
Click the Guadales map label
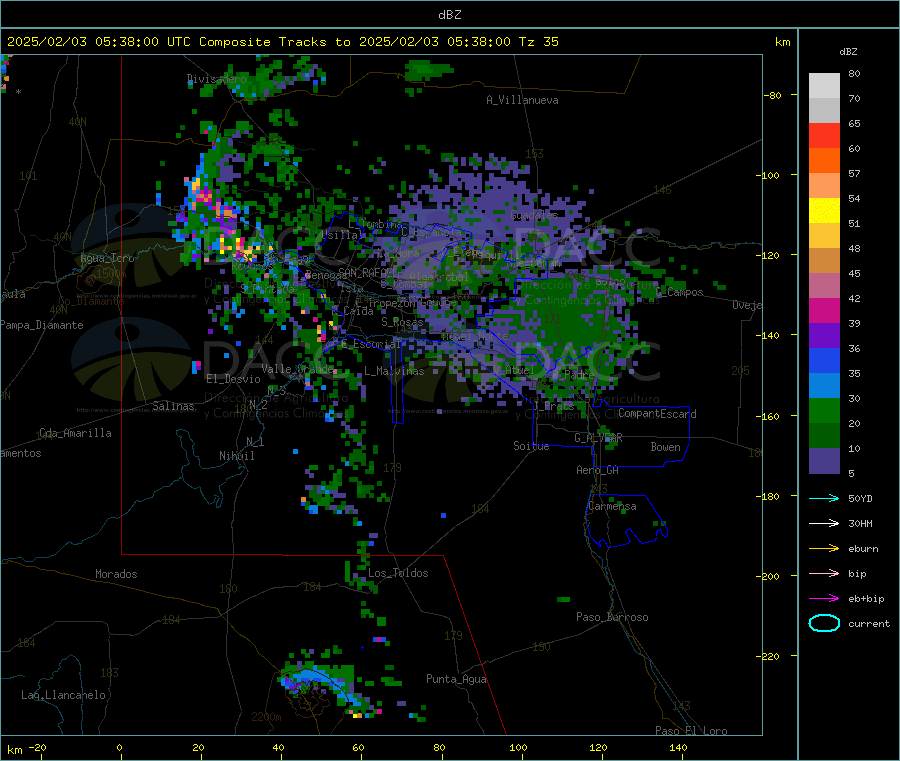[534, 215]
